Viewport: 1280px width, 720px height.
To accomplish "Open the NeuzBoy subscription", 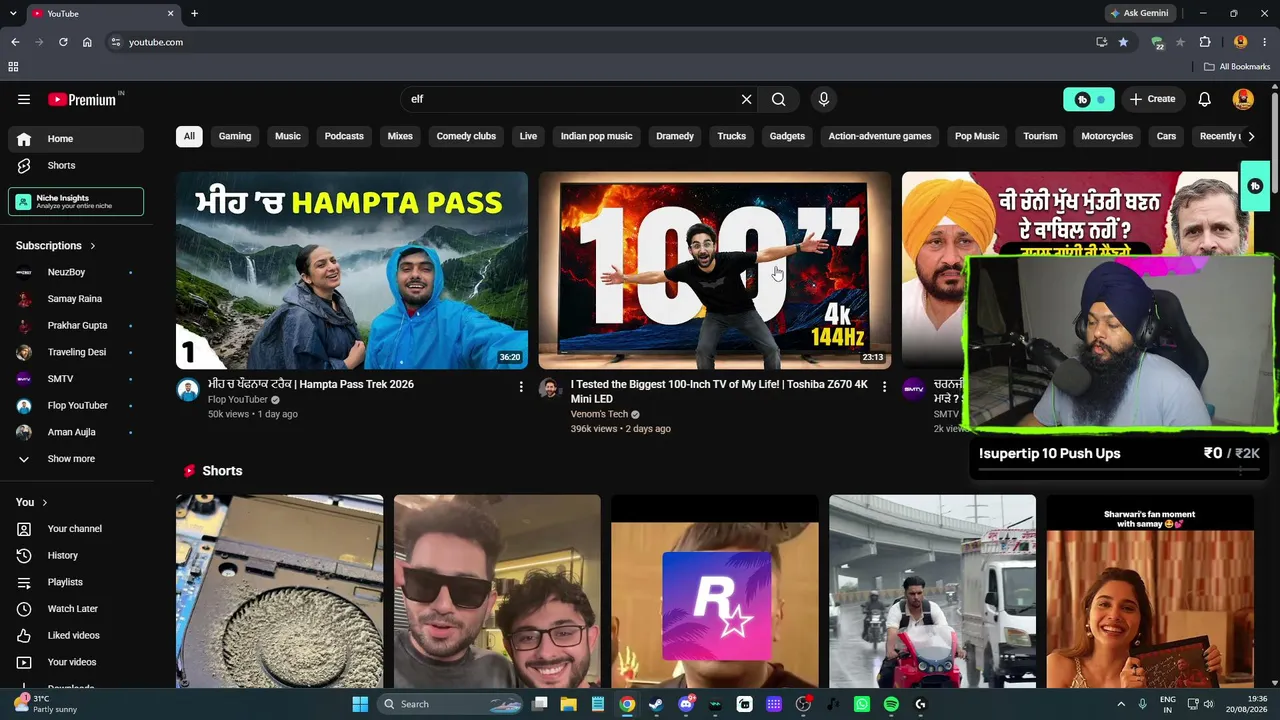I will (x=76, y=272).
